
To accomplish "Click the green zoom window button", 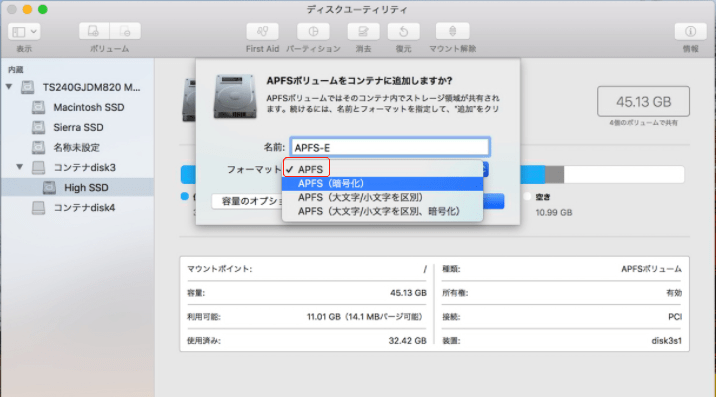I will (42, 9).
